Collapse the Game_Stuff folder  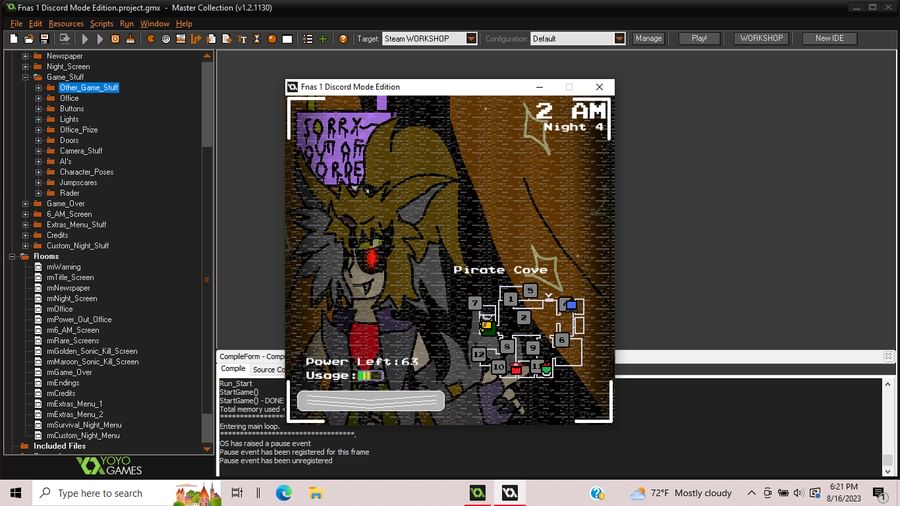(x=25, y=77)
